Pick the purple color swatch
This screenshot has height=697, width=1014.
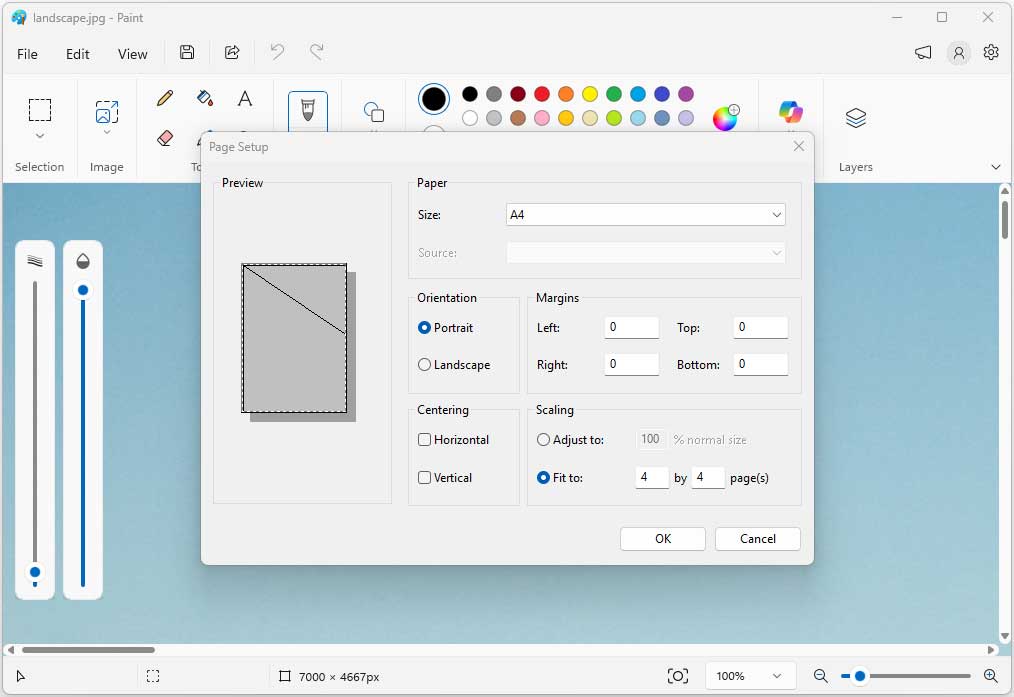point(685,94)
